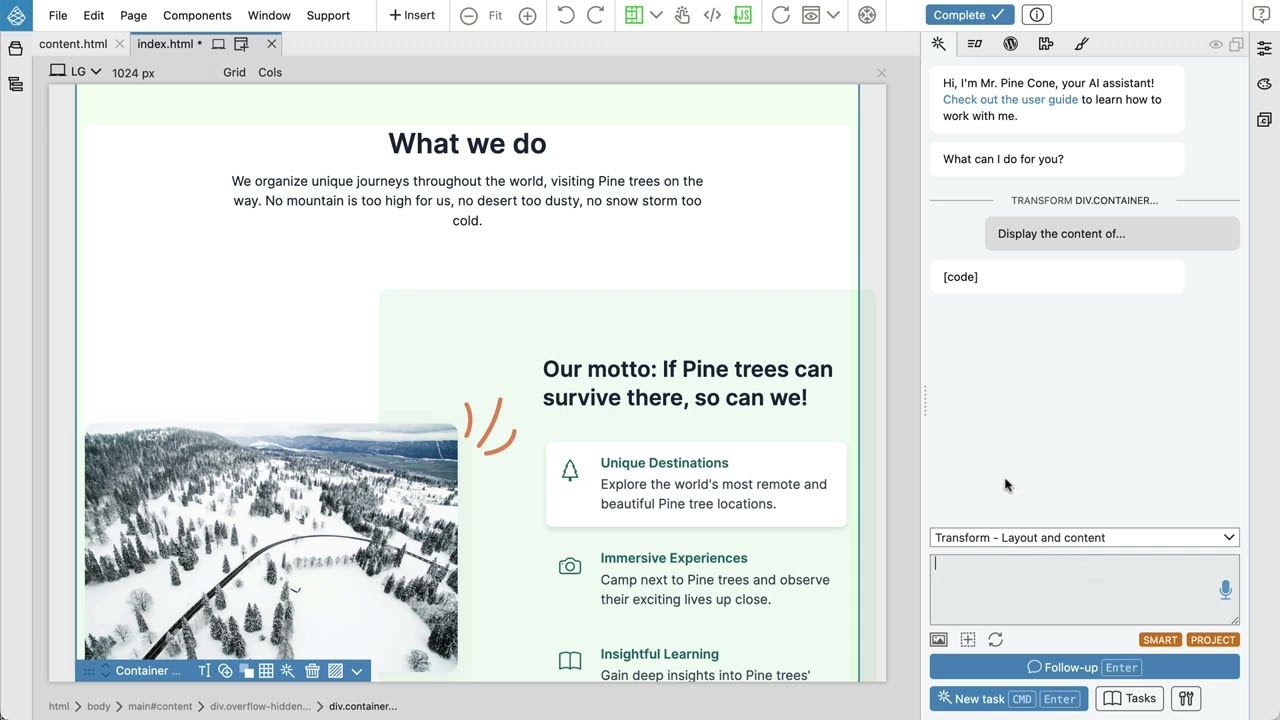
Task: Select Fit zoom level
Action: pyautogui.click(x=495, y=15)
